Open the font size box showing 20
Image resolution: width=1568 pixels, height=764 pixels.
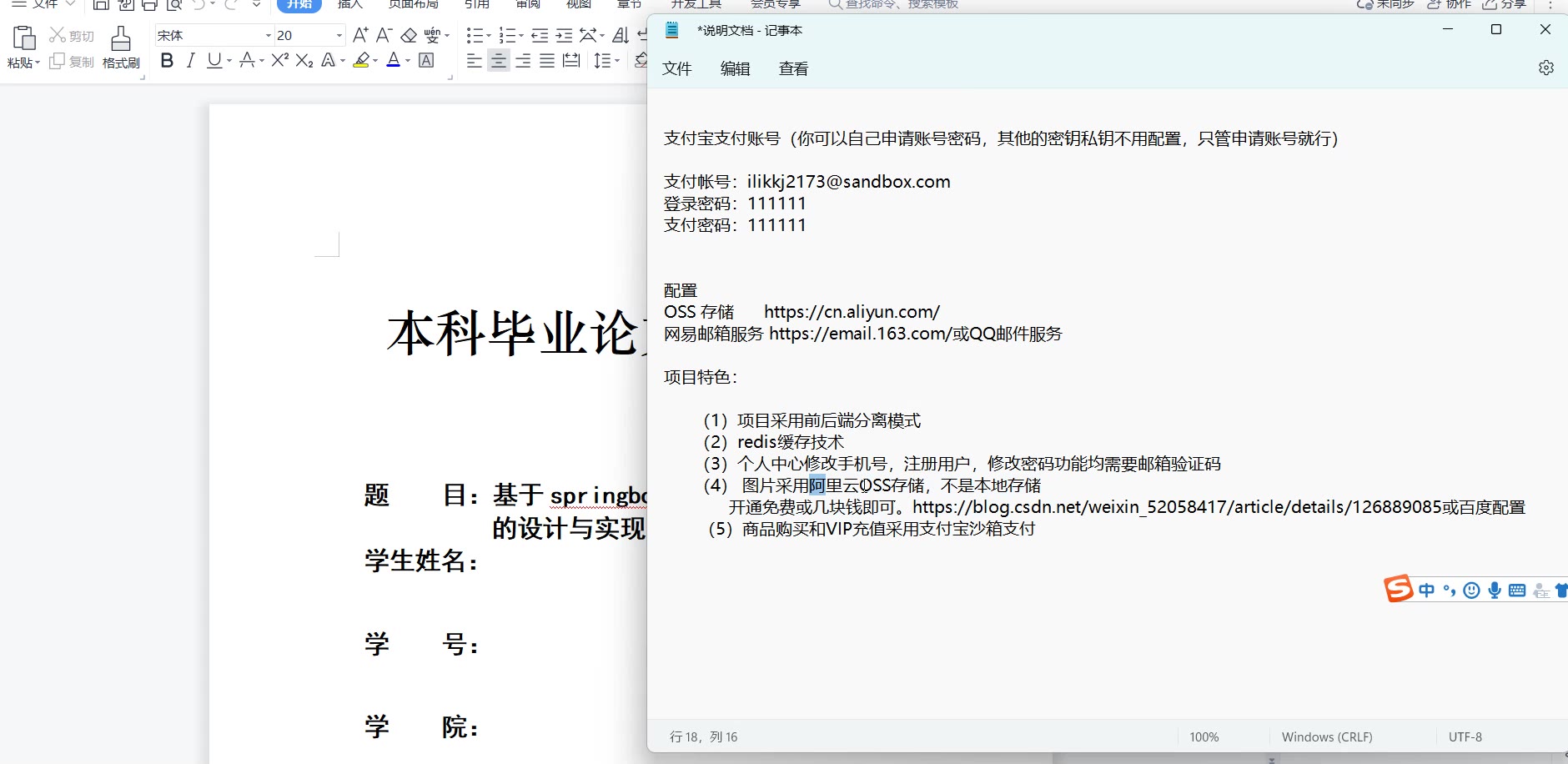pyautogui.click(x=309, y=35)
